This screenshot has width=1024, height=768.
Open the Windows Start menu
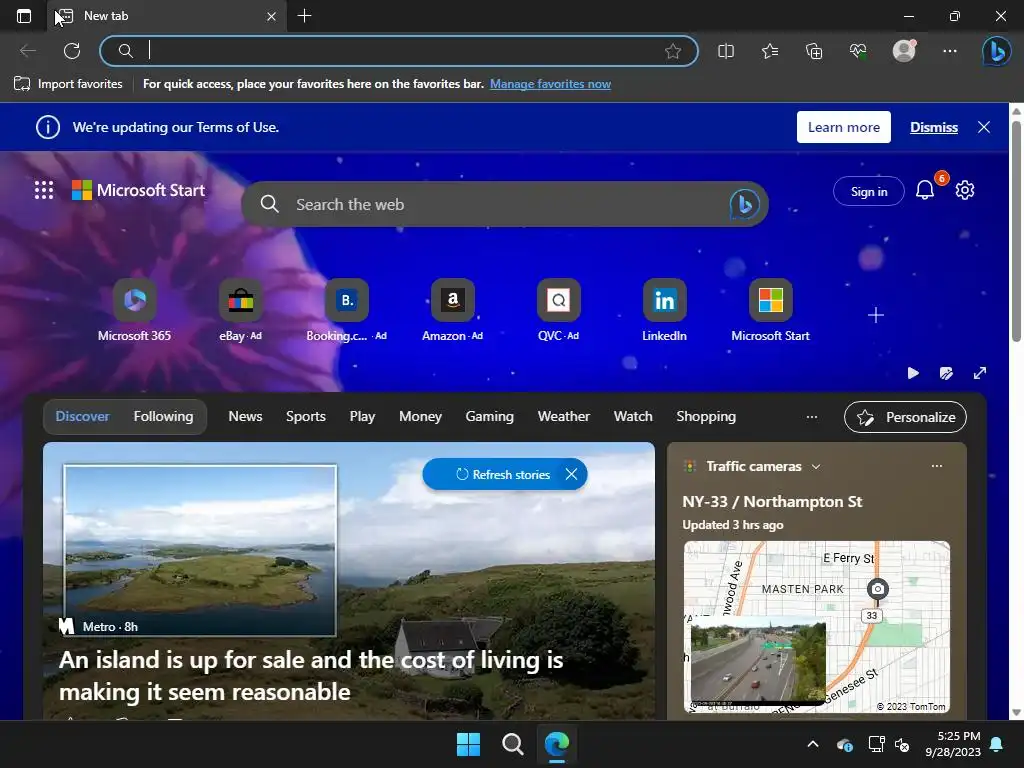pos(468,744)
